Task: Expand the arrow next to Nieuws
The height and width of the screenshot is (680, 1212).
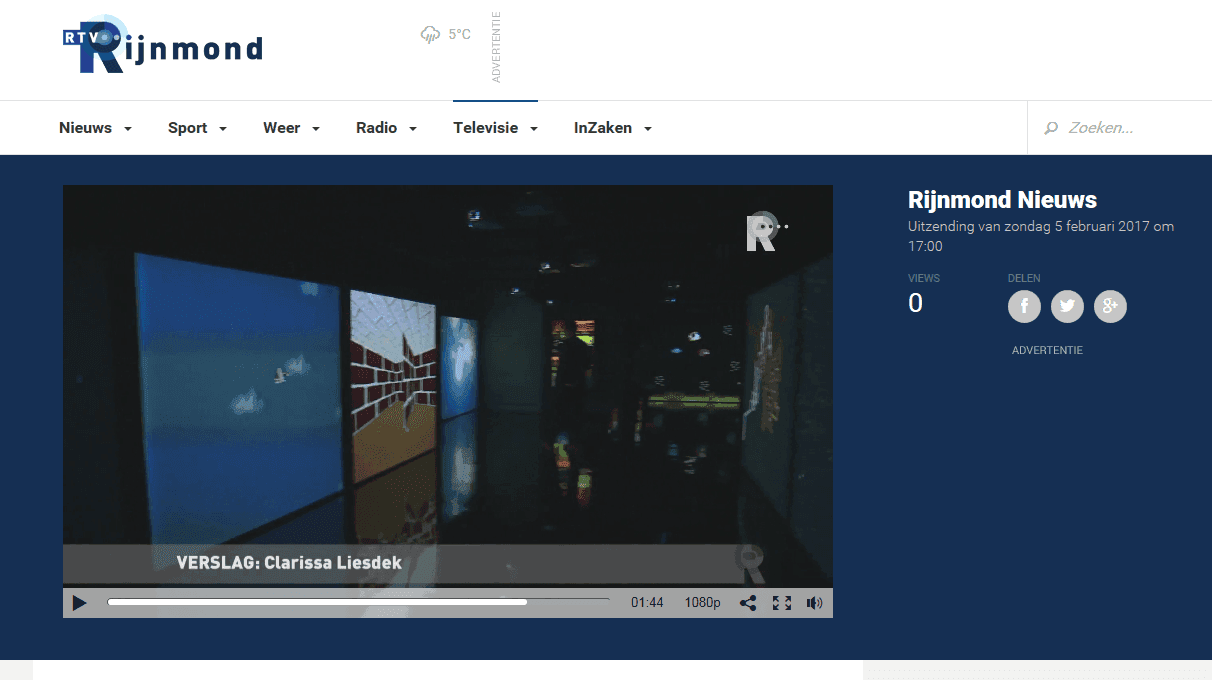Action: click(x=128, y=129)
